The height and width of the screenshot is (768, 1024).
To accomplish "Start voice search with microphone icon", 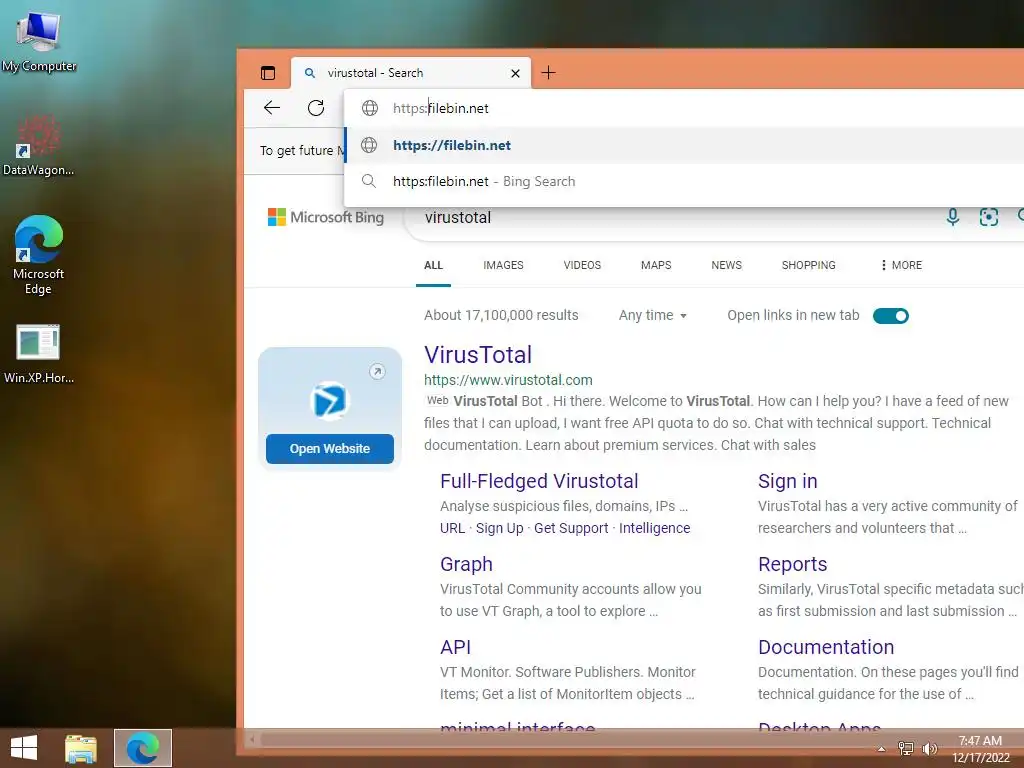I will point(953,217).
